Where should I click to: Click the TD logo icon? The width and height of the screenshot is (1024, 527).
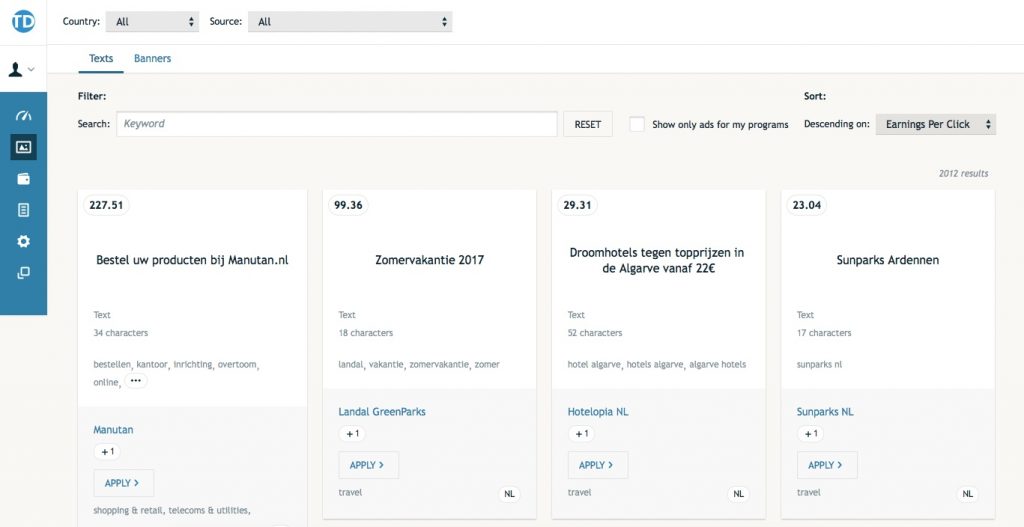(x=24, y=21)
